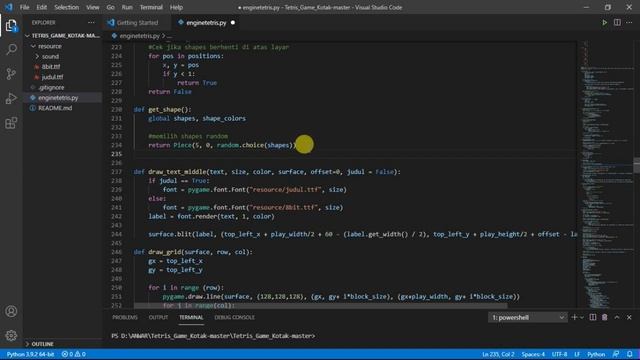
Task: Open judul.ttf in the file tree
Action: click(x=62, y=77)
